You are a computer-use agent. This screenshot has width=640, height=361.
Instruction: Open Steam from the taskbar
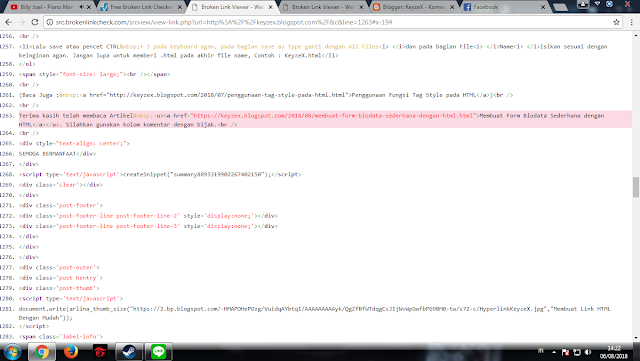click(129, 352)
